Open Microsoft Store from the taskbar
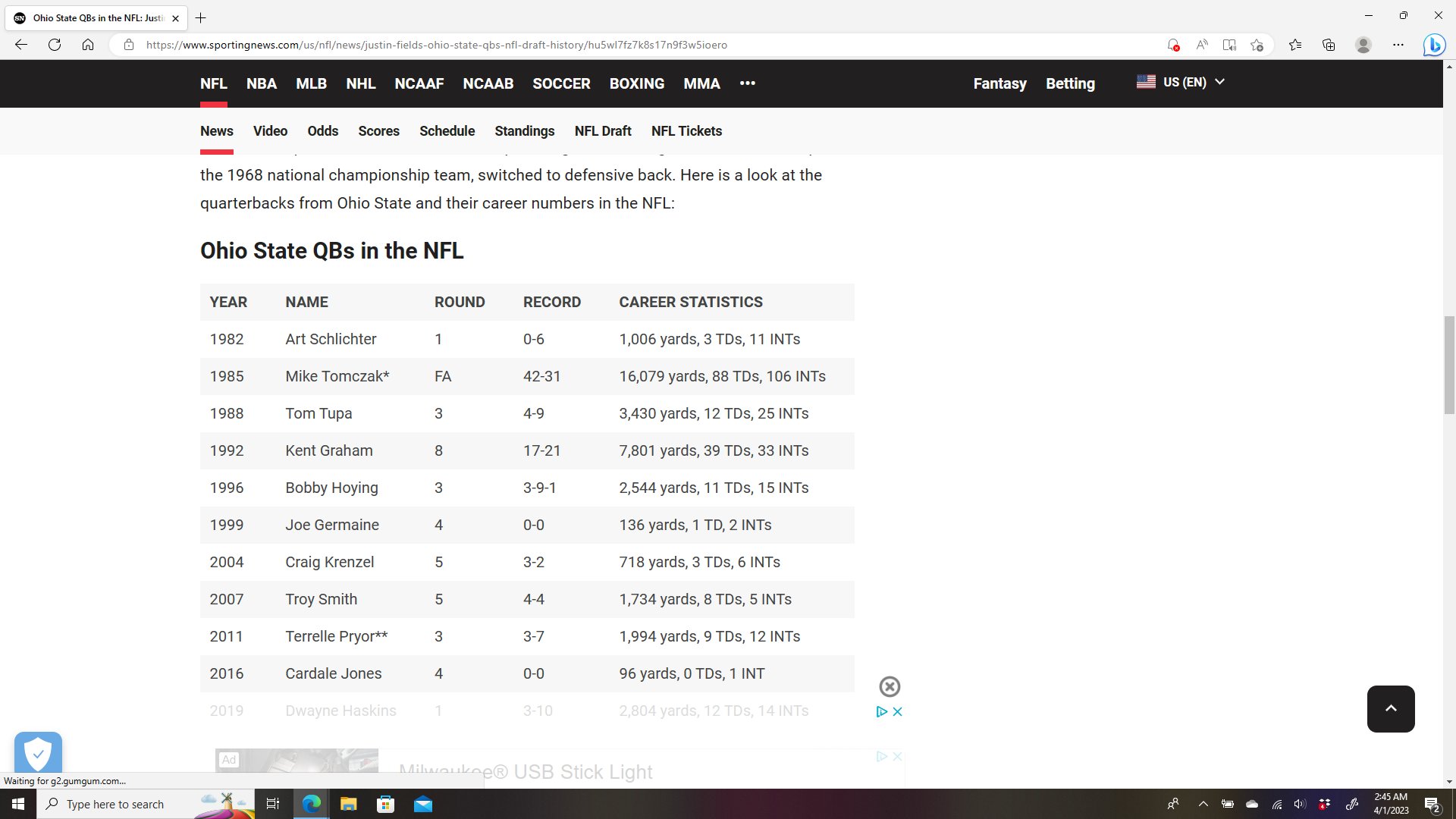Image resolution: width=1456 pixels, height=819 pixels. [385, 804]
